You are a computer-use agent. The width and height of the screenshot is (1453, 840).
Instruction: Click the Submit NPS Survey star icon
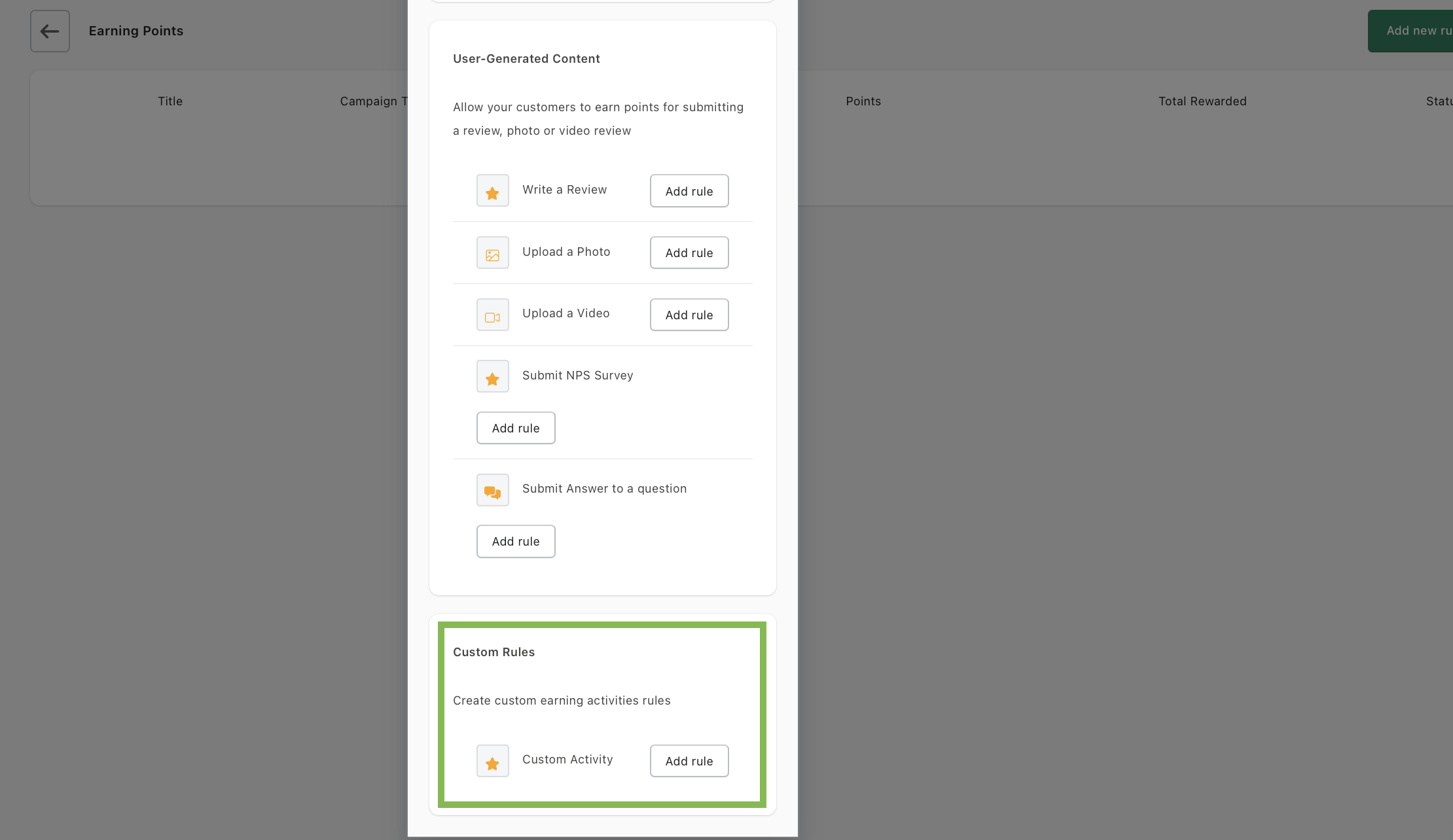pyautogui.click(x=493, y=376)
